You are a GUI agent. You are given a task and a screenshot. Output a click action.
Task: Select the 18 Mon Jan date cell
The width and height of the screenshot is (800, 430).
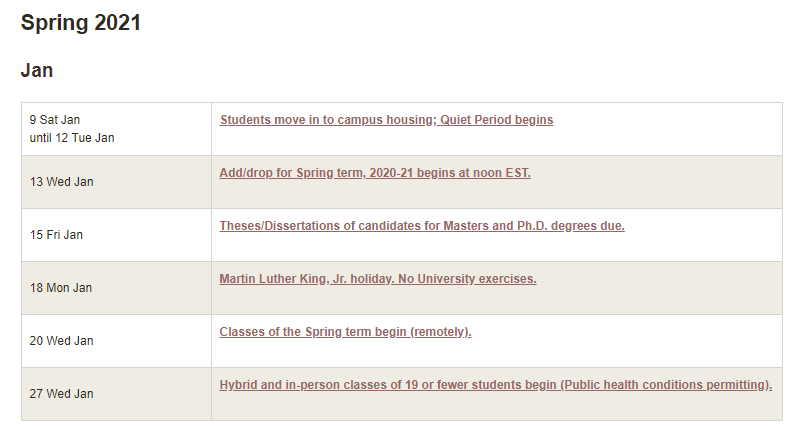coord(61,288)
